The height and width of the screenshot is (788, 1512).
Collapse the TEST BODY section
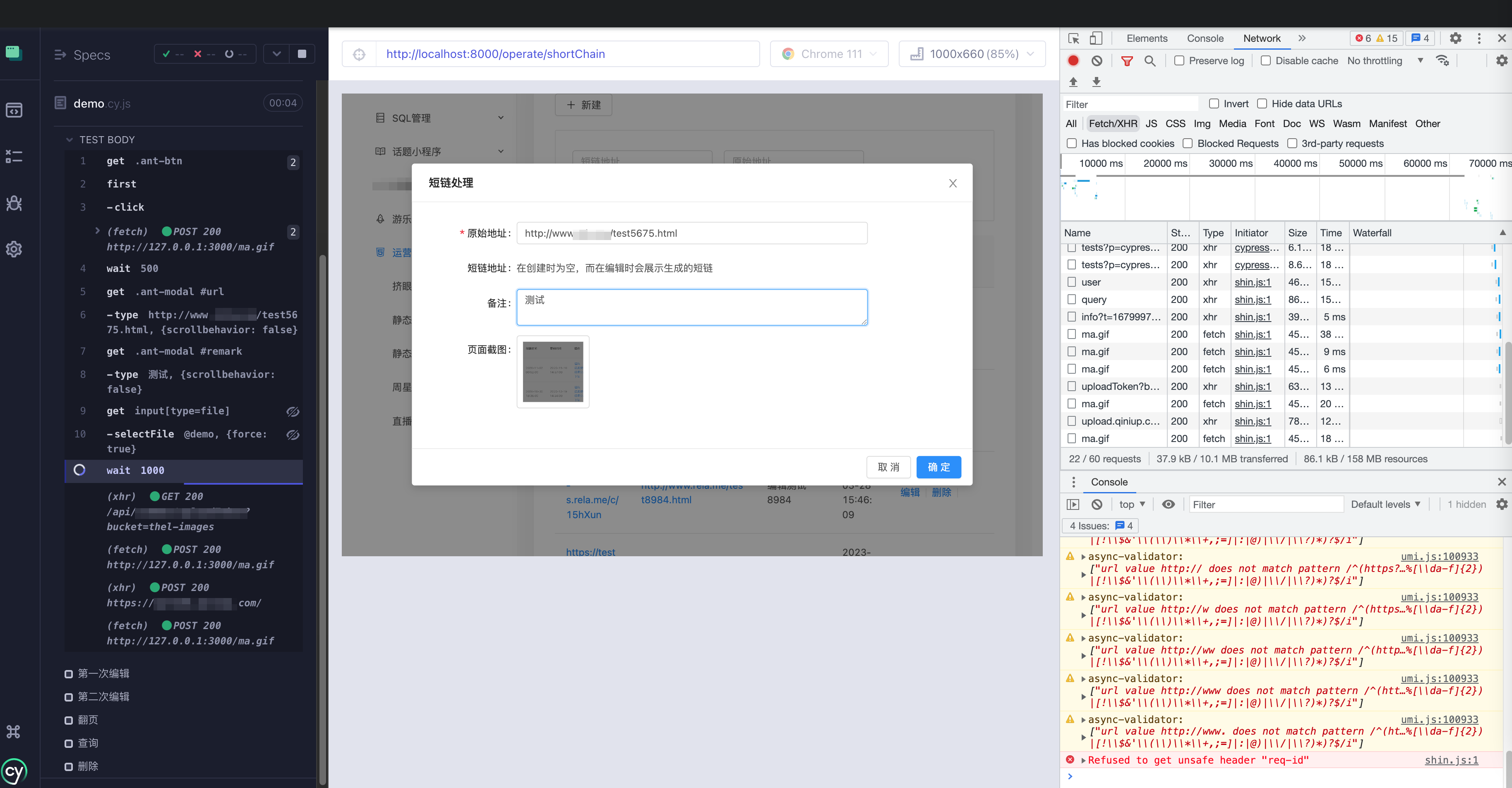click(x=69, y=140)
